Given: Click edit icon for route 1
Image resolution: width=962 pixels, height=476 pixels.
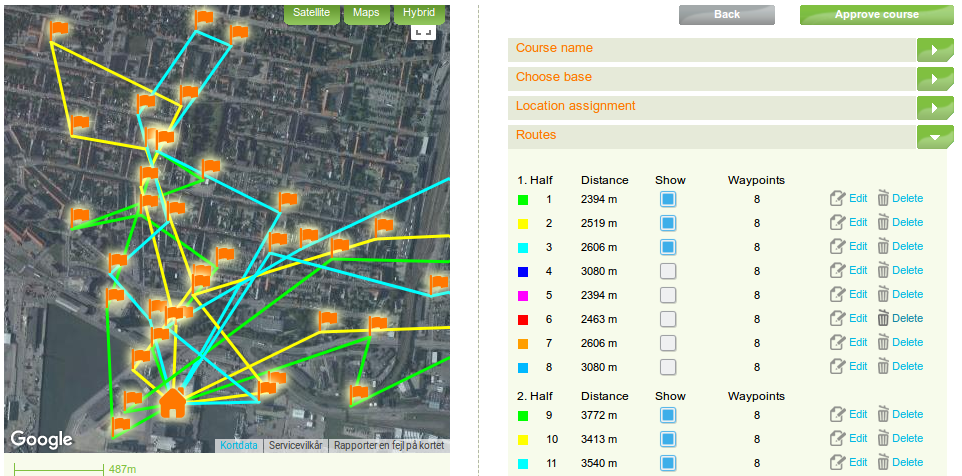Looking at the screenshot, I should point(837,199).
